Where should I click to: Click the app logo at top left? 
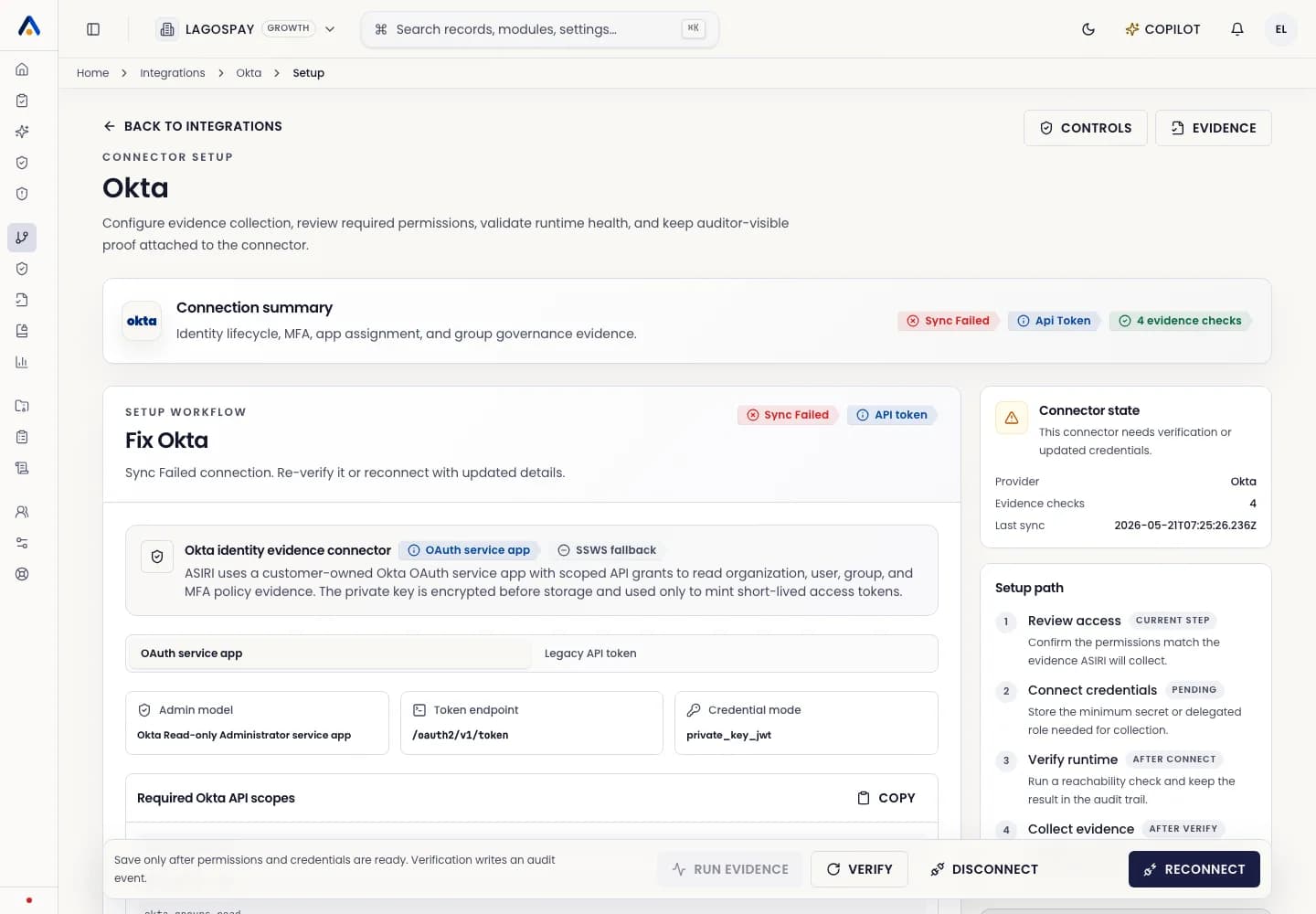tap(29, 27)
